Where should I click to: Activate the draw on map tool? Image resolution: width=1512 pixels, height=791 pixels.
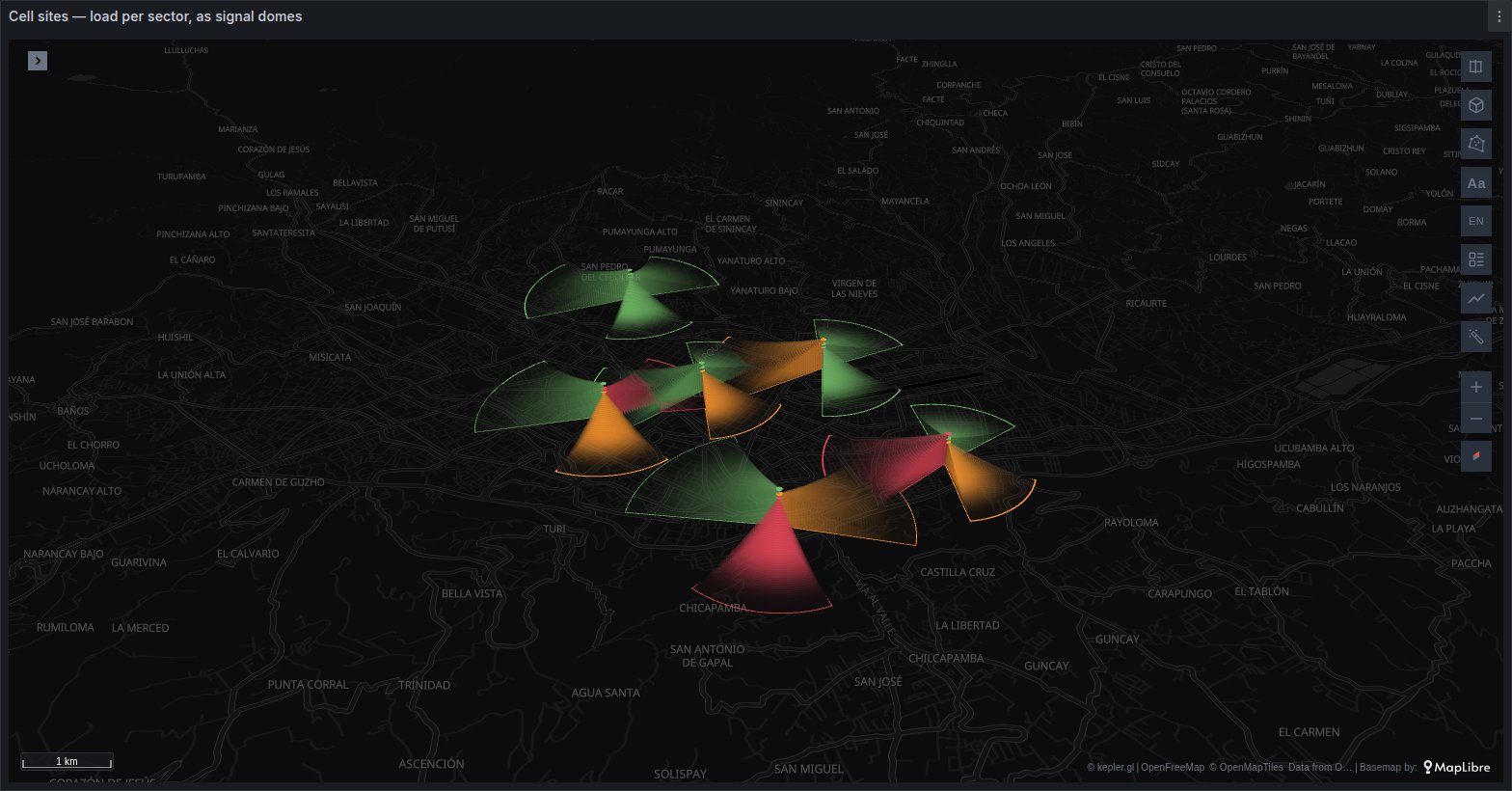1476,144
